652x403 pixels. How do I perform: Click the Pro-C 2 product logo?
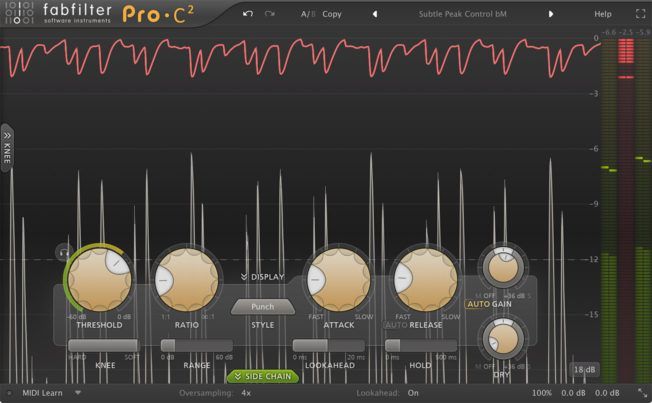(158, 15)
